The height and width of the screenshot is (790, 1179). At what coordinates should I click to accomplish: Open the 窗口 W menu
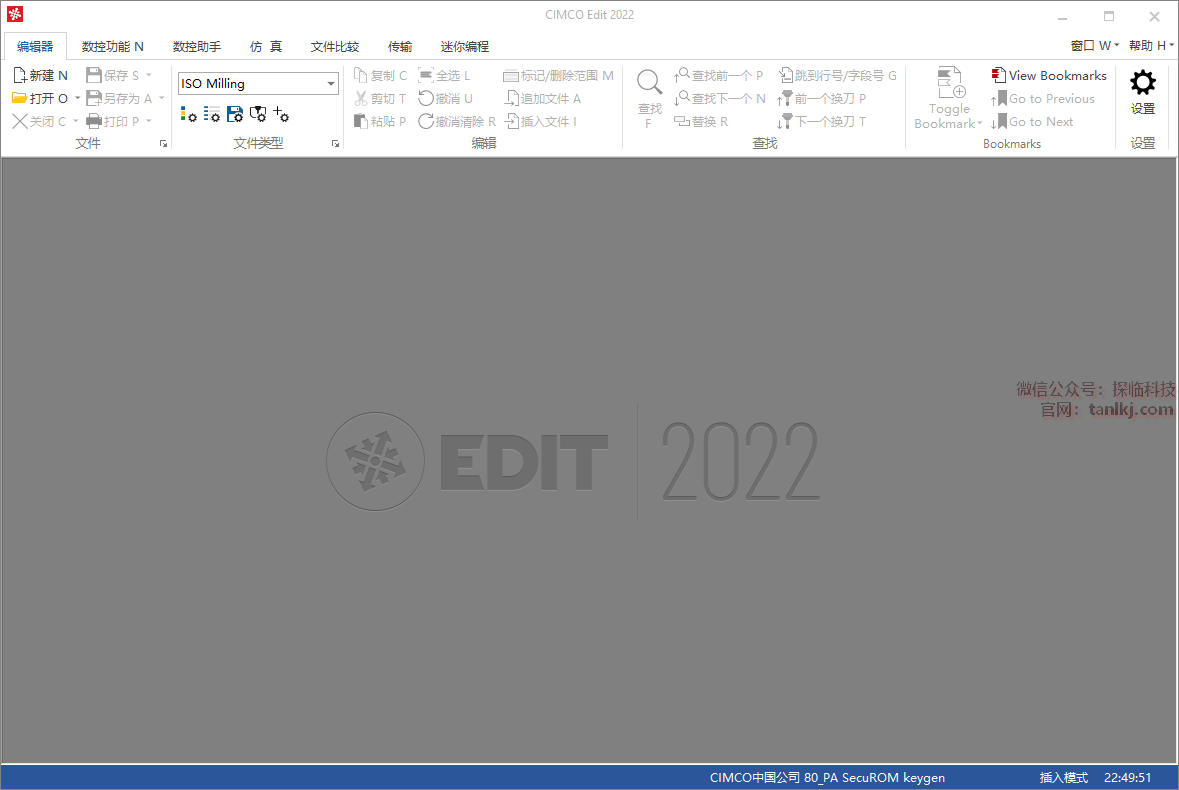pos(1095,46)
